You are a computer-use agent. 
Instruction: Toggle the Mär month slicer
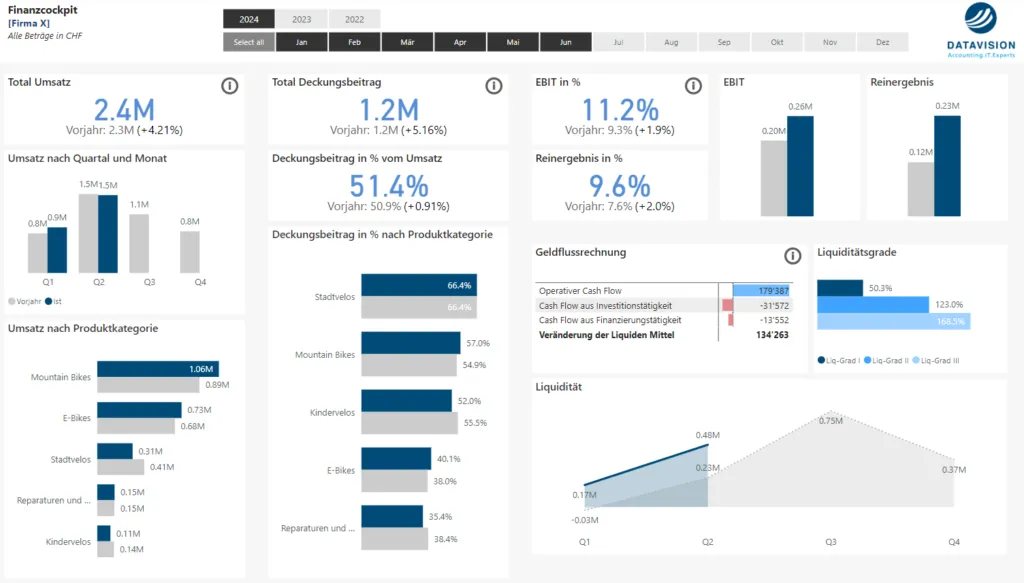click(x=408, y=42)
